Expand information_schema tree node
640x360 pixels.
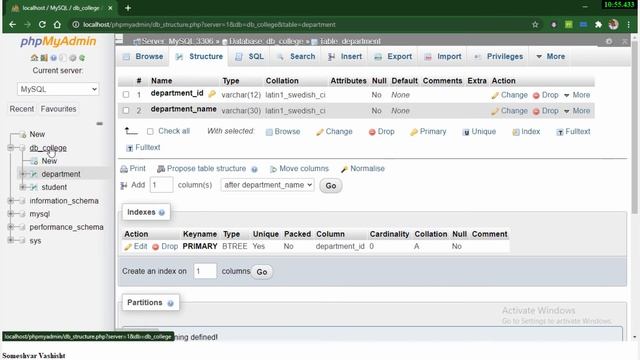pos(11,201)
